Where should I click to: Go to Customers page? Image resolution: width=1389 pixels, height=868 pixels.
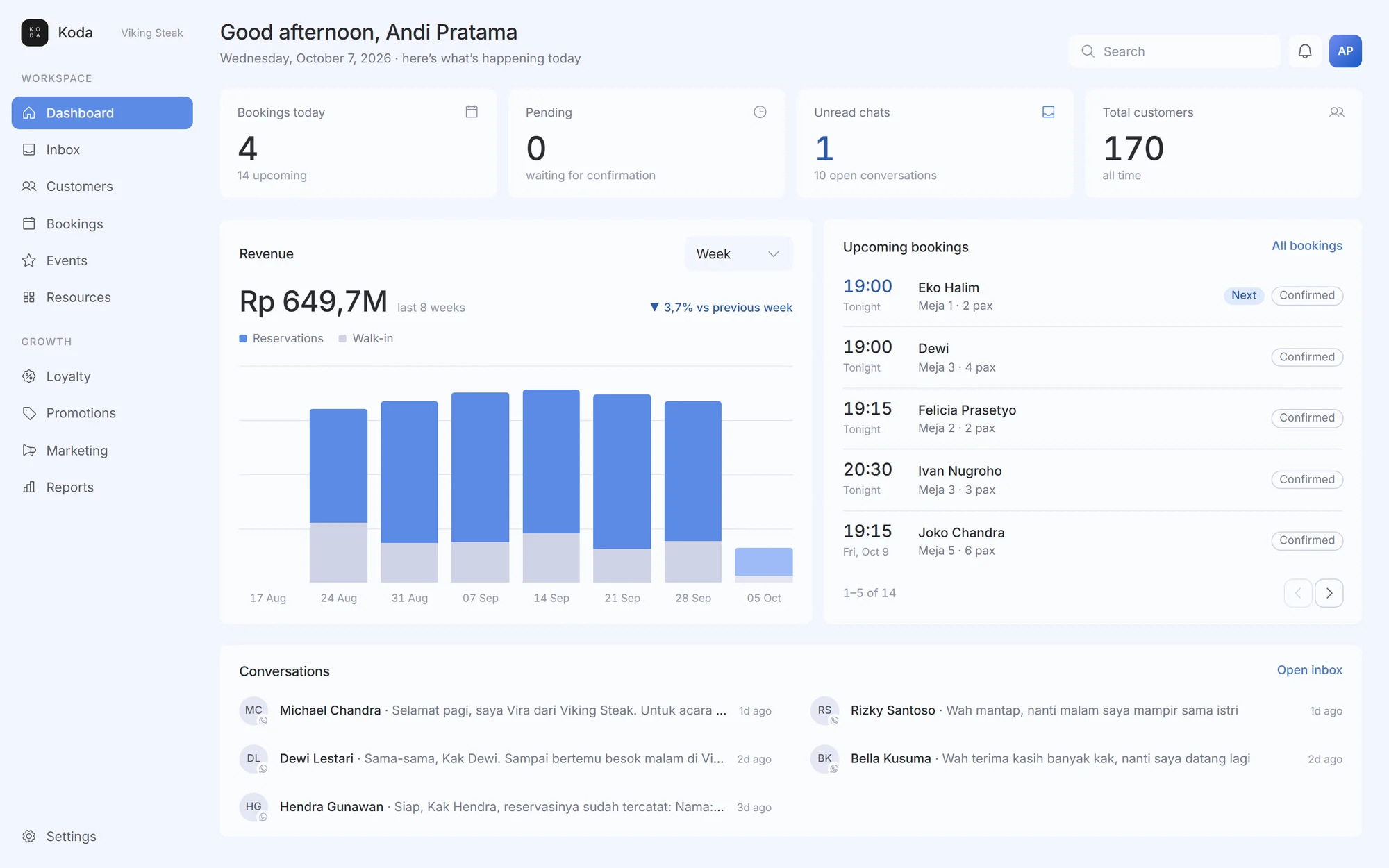[102, 187]
